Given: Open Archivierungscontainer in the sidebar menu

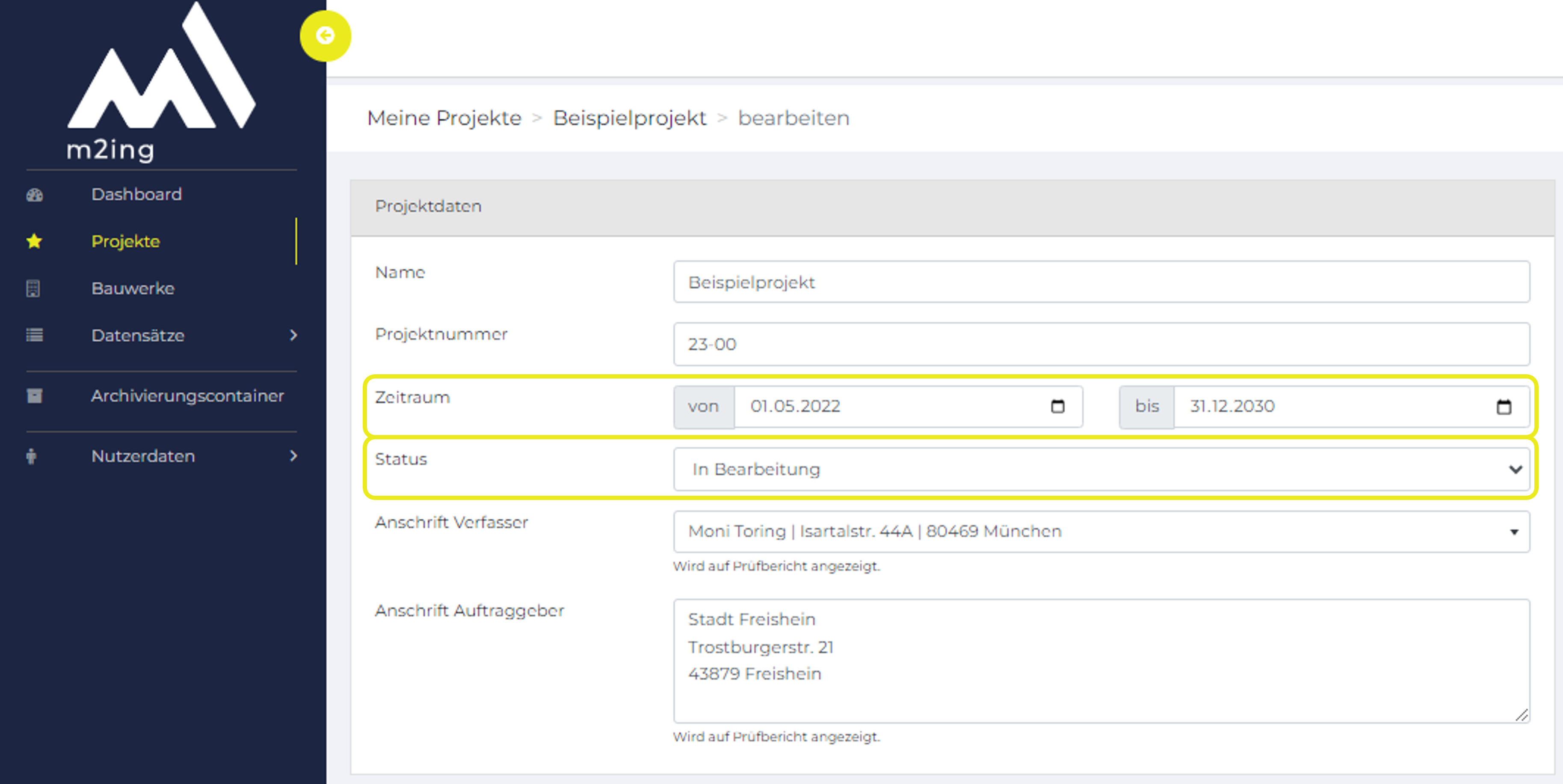Looking at the screenshot, I should 187,396.
